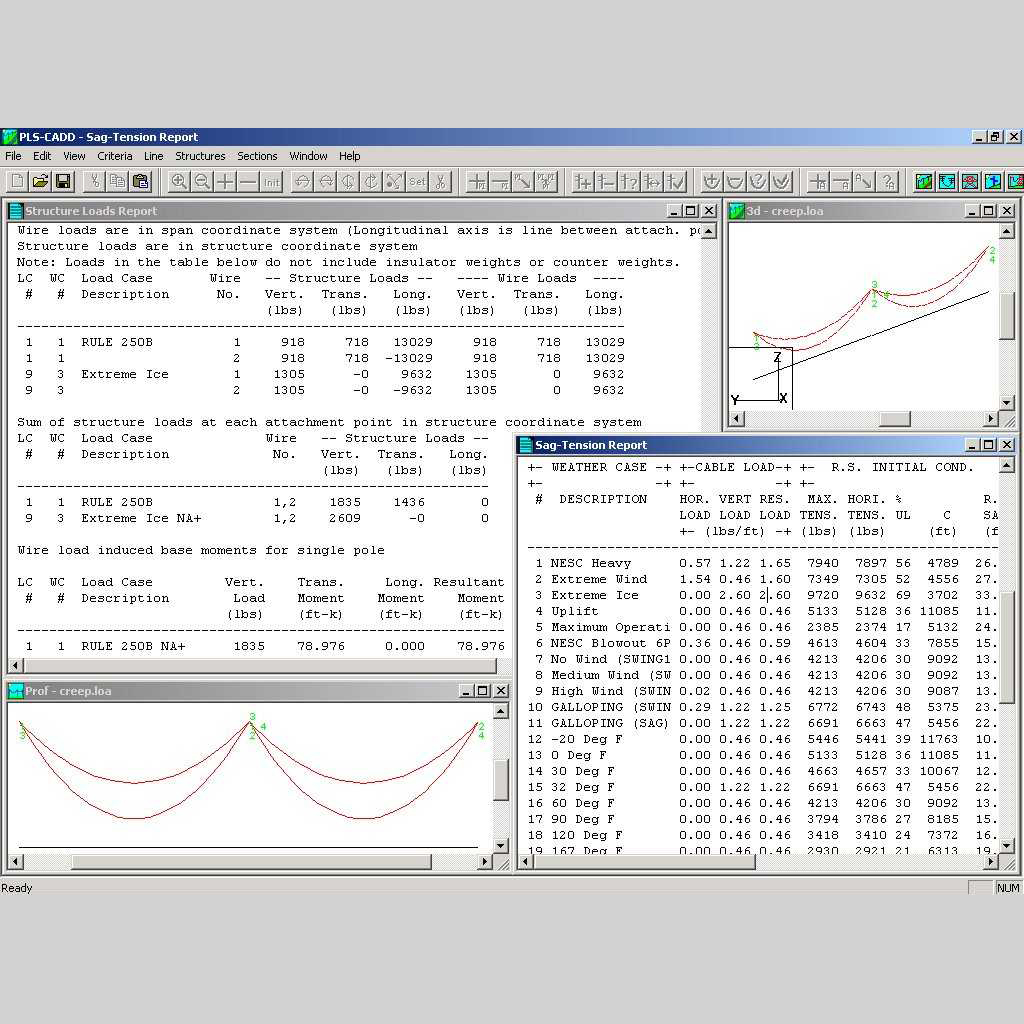Click the add section bowl-plus icon
This screenshot has height=1024, width=1024.
pyautogui.click(x=711, y=181)
